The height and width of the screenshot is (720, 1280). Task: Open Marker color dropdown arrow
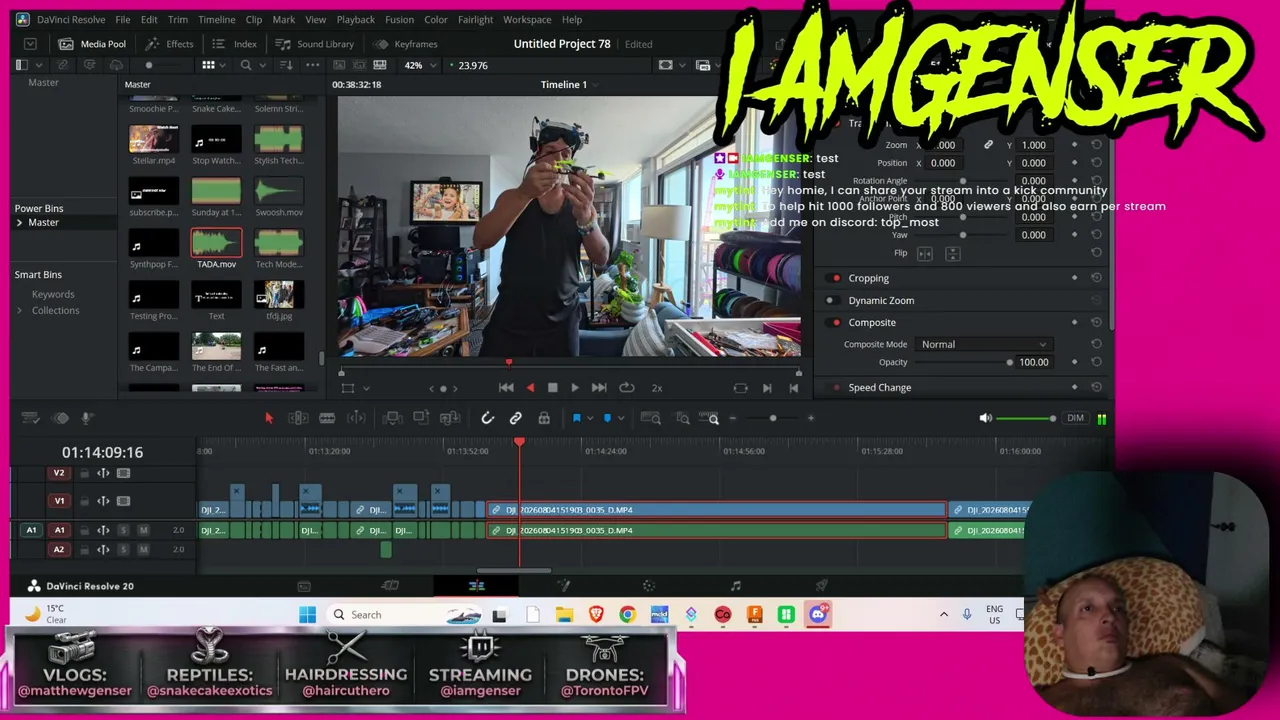(621, 419)
